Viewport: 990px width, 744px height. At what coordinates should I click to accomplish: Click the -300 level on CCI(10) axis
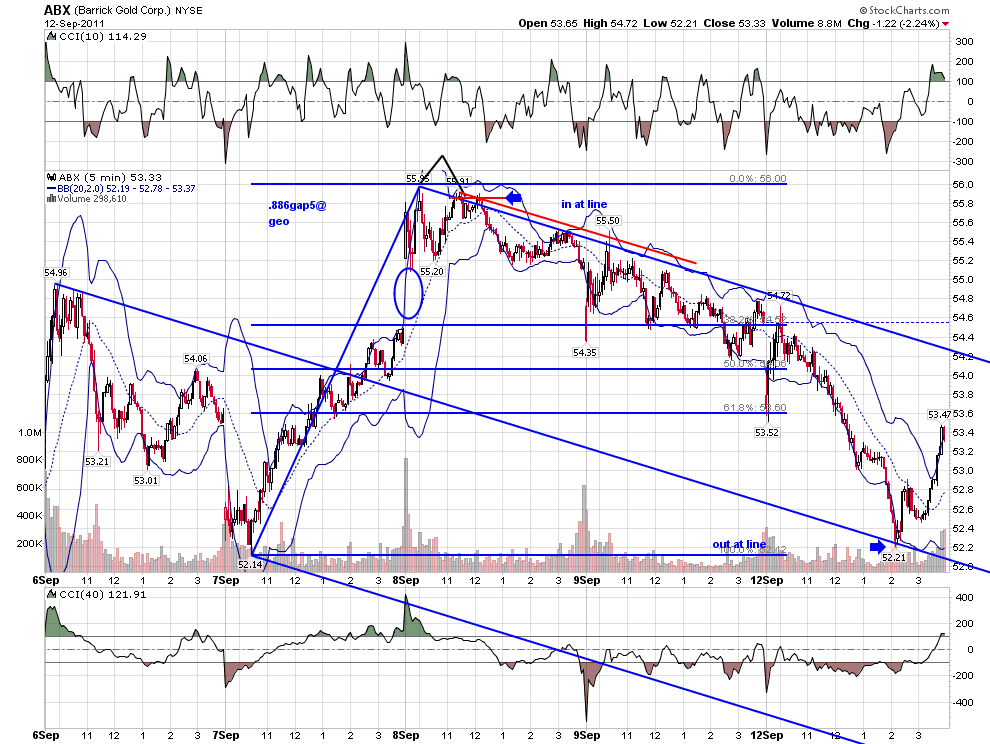point(962,162)
